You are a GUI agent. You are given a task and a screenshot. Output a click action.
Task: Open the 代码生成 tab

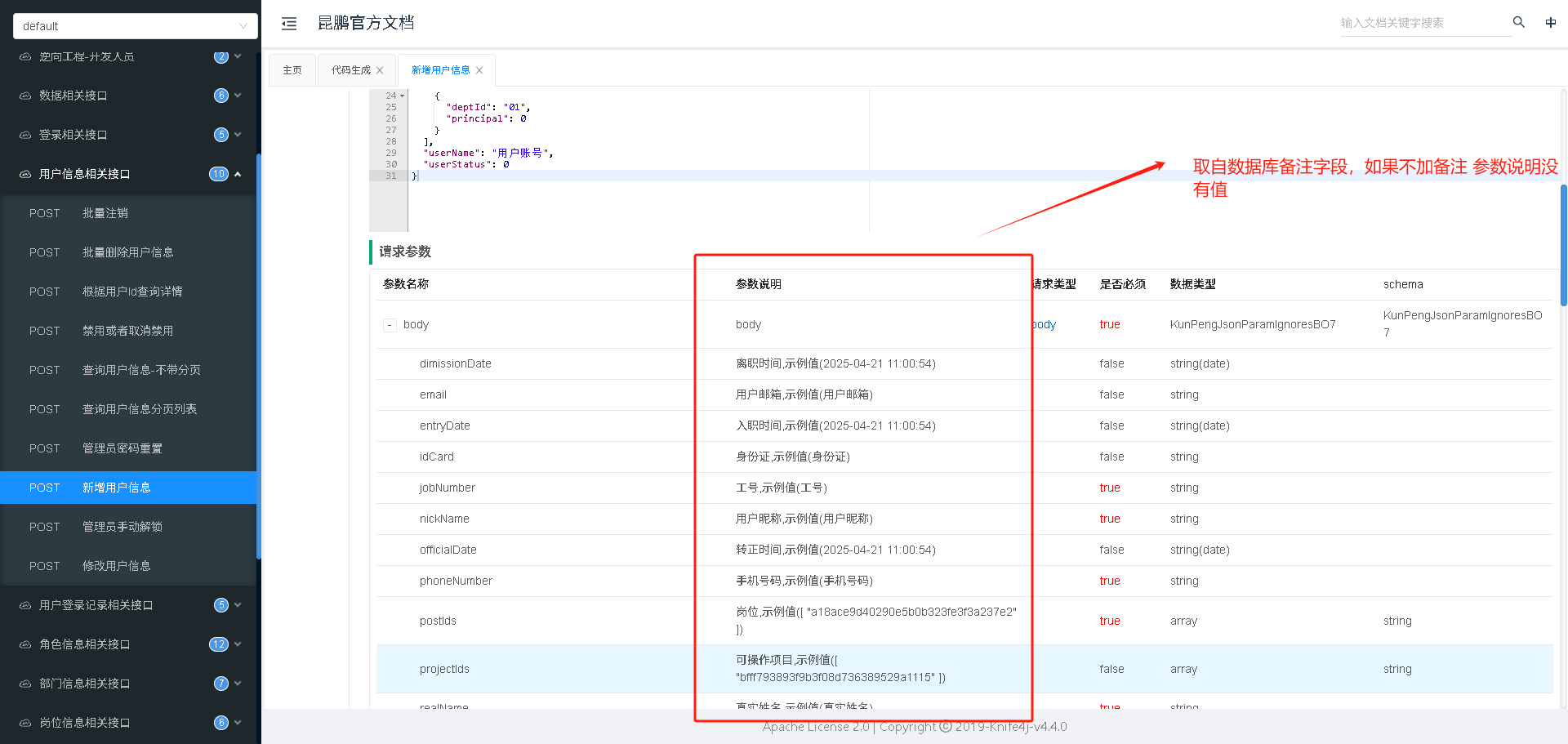[x=350, y=70]
